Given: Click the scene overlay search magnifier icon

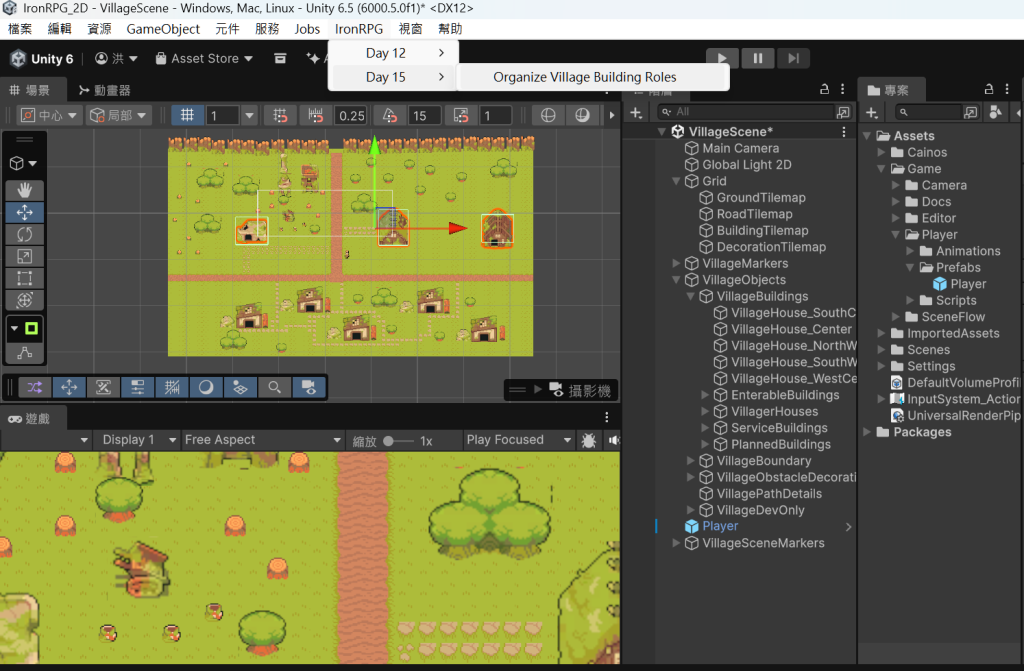Looking at the screenshot, I should coord(274,387).
